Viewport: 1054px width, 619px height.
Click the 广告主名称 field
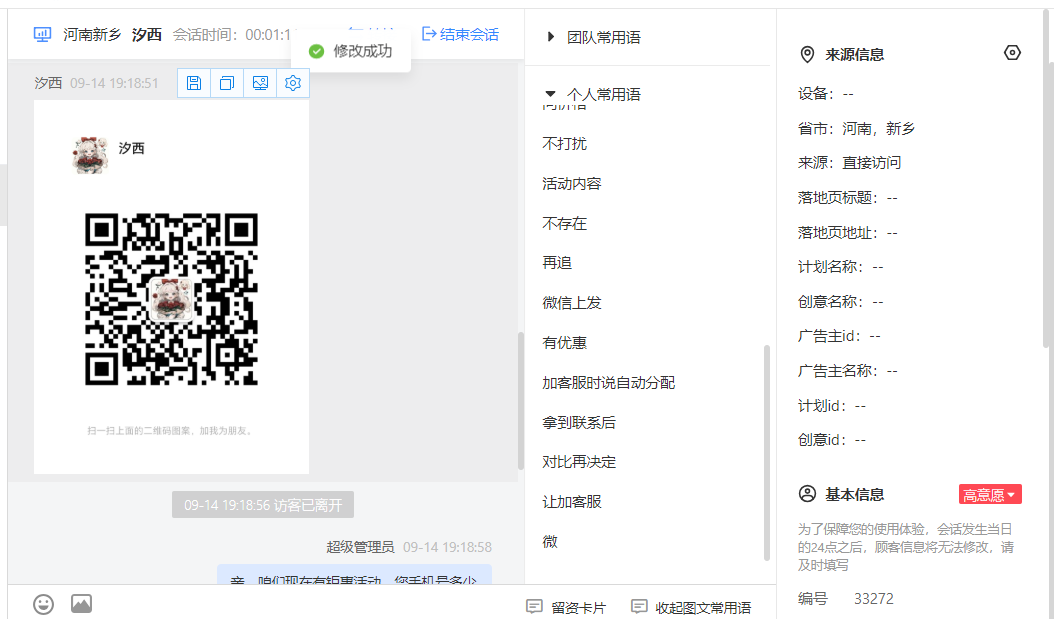[848, 371]
